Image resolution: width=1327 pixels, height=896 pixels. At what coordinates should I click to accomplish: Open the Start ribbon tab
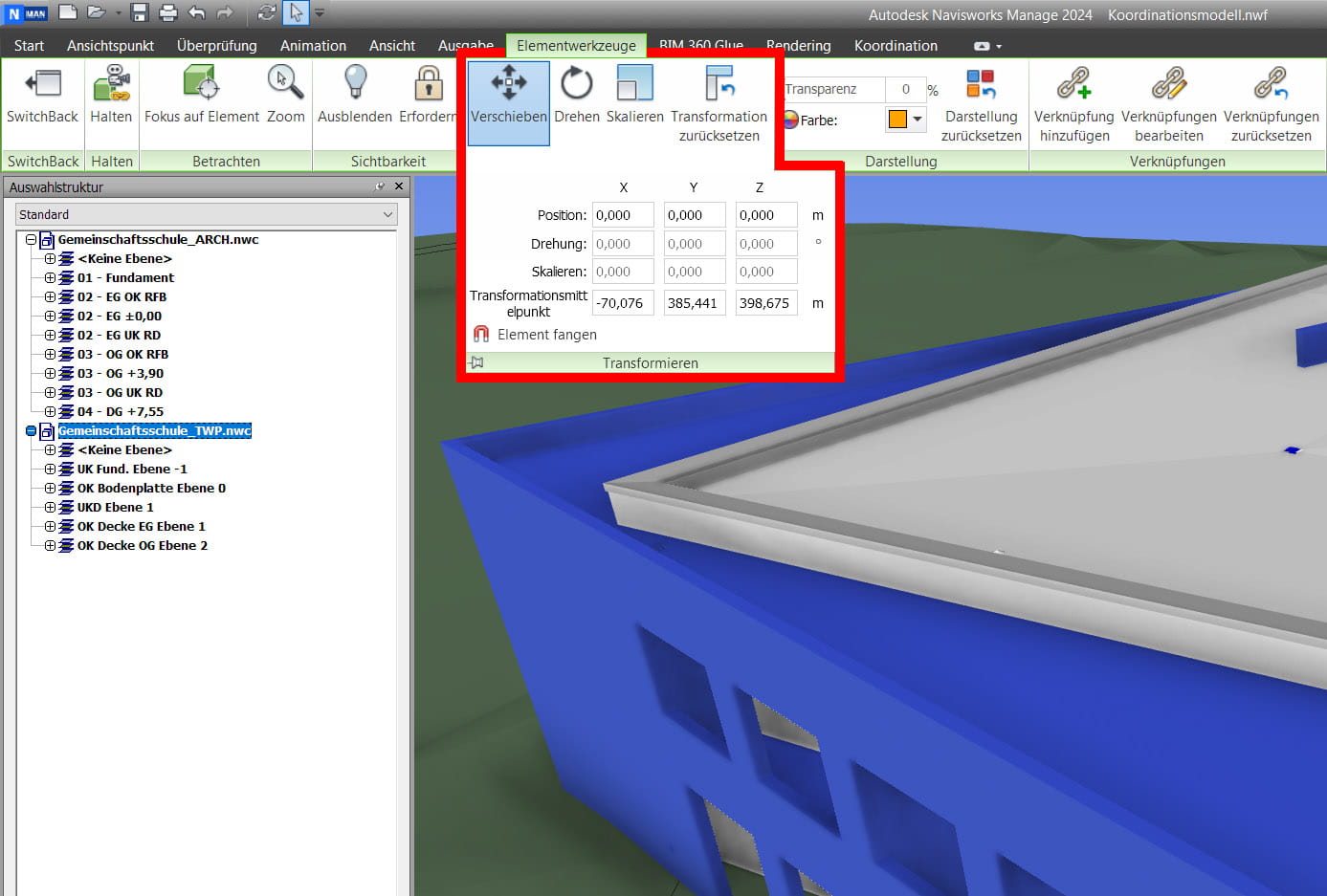coord(29,45)
